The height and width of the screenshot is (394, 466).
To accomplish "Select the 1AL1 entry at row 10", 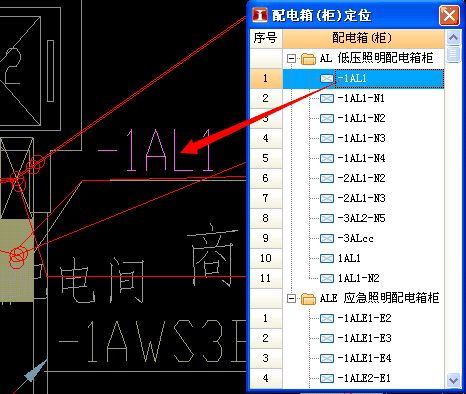I will (349, 258).
